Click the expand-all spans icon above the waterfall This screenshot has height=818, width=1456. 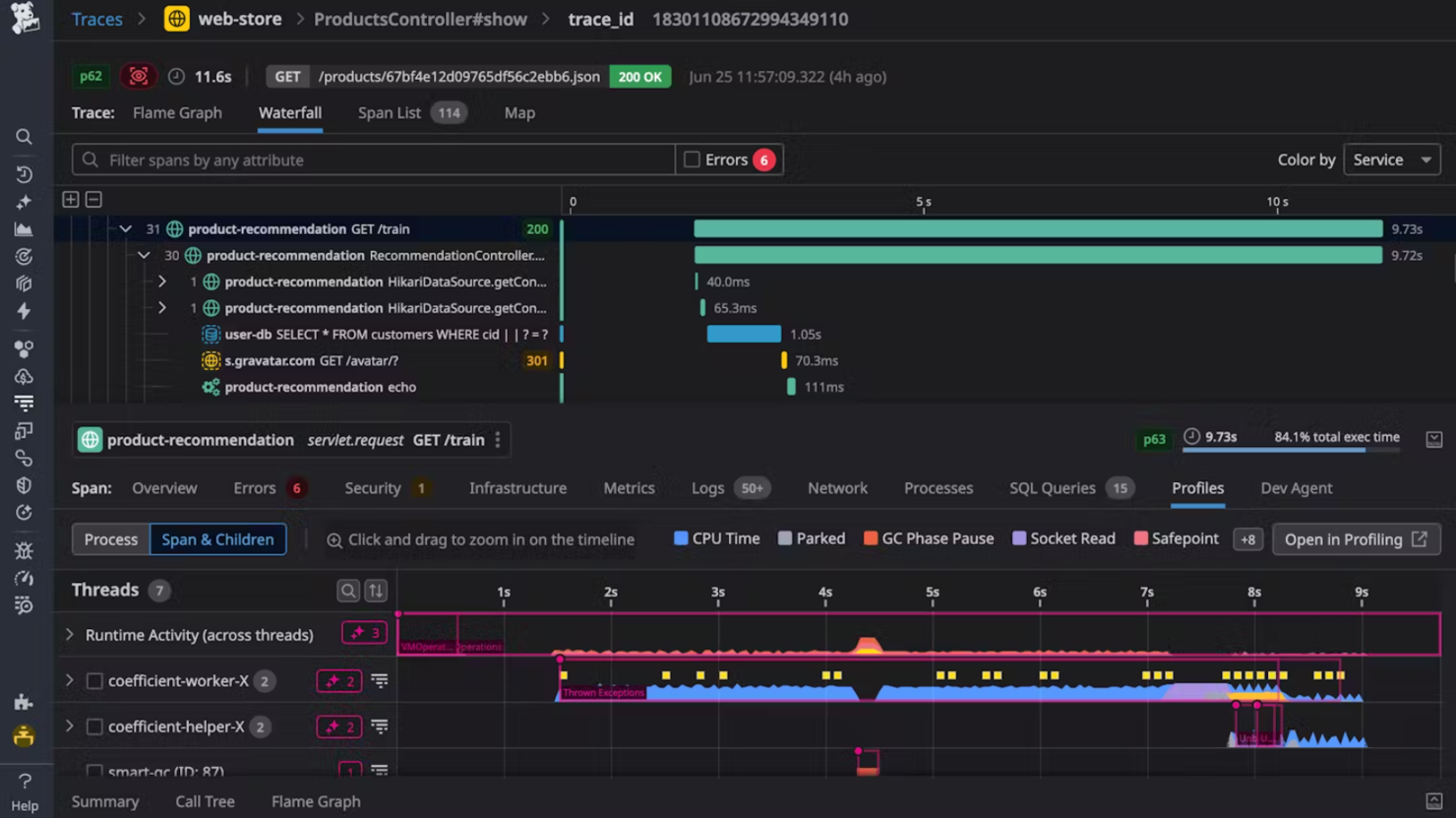pyautogui.click(x=70, y=198)
